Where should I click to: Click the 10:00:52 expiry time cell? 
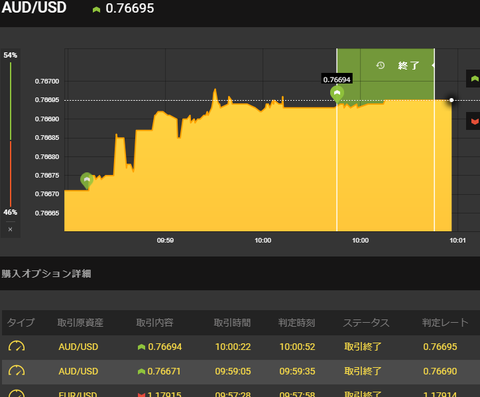coord(297,347)
